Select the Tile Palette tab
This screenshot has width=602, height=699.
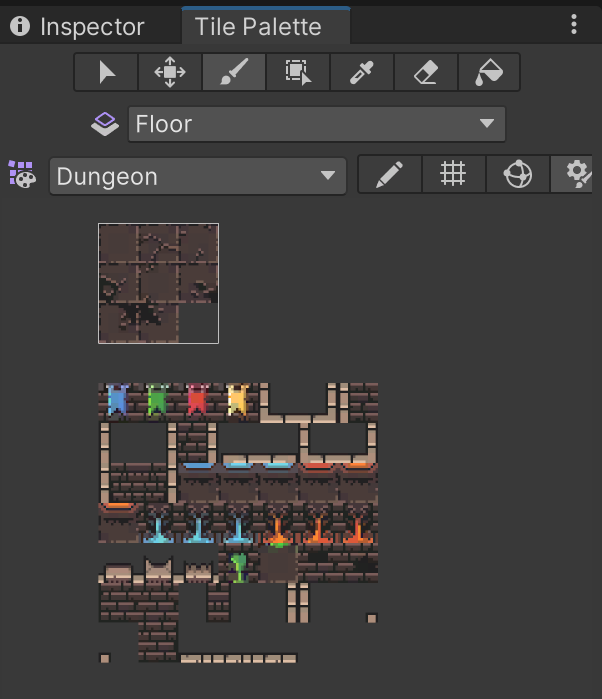coord(266,26)
